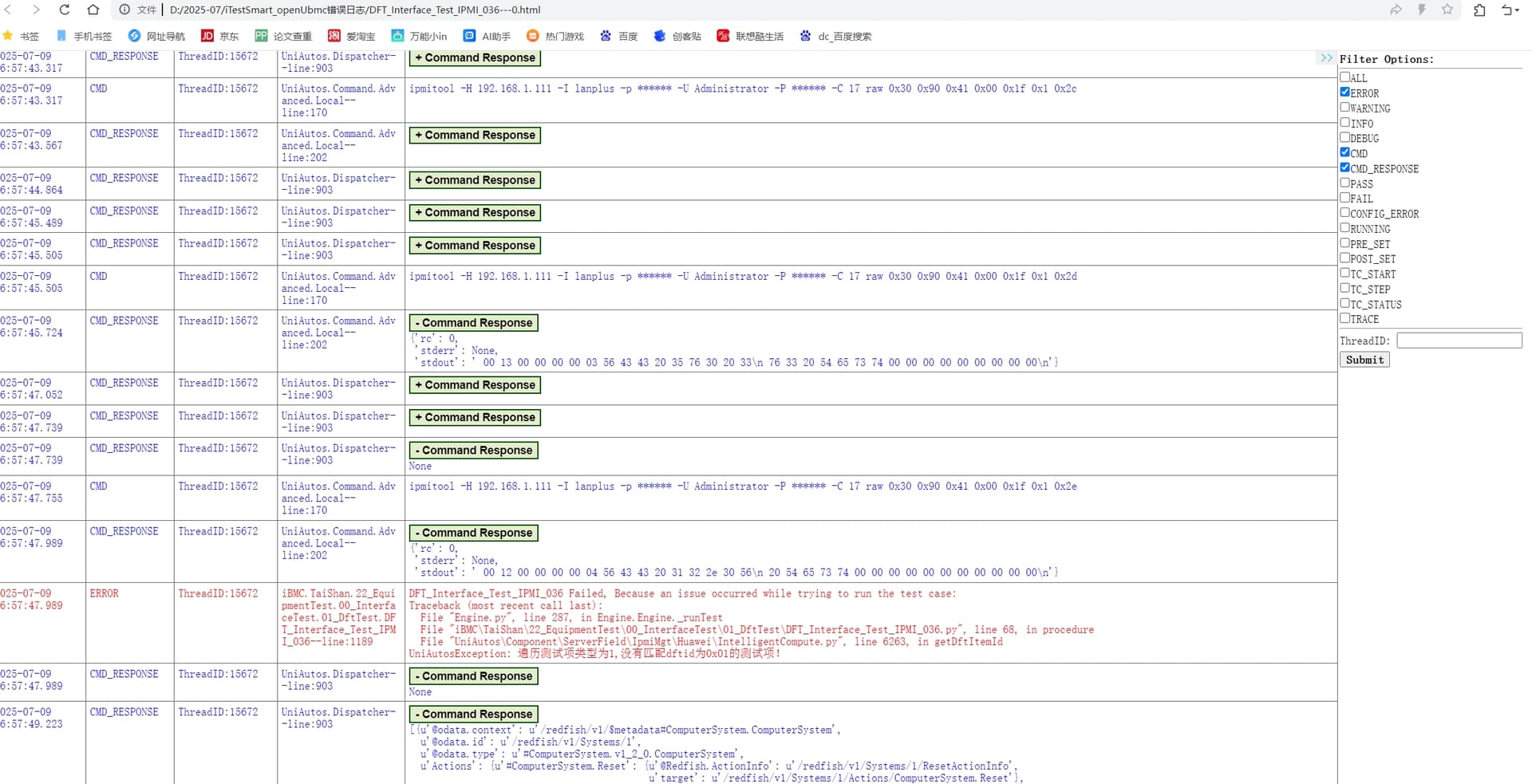The height and width of the screenshot is (784, 1532).
Task: Click ipmitool command ending 0x2e
Action: point(743,486)
